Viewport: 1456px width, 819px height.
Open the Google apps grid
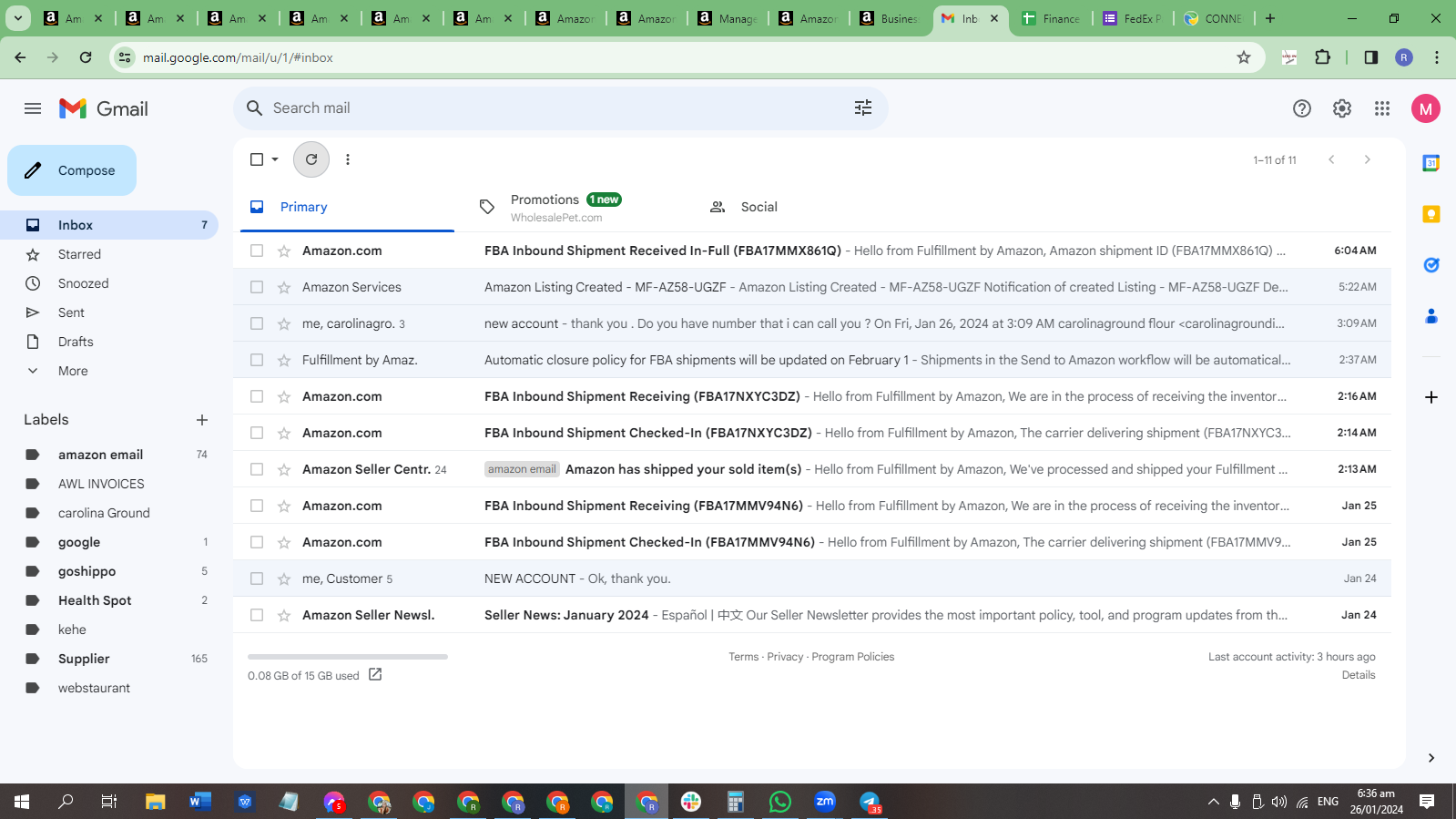click(x=1382, y=108)
